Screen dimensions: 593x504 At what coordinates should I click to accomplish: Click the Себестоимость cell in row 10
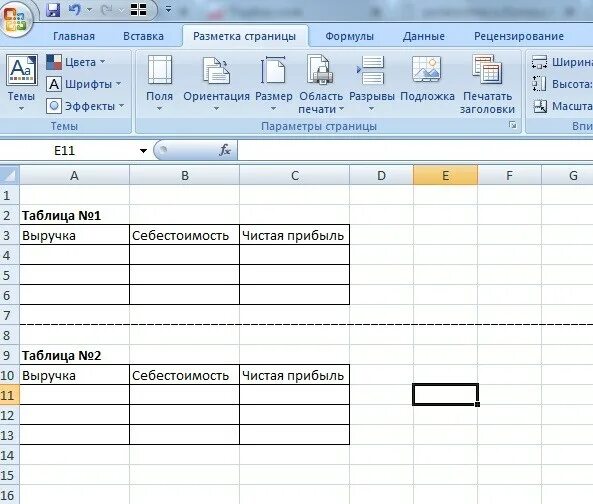185,375
